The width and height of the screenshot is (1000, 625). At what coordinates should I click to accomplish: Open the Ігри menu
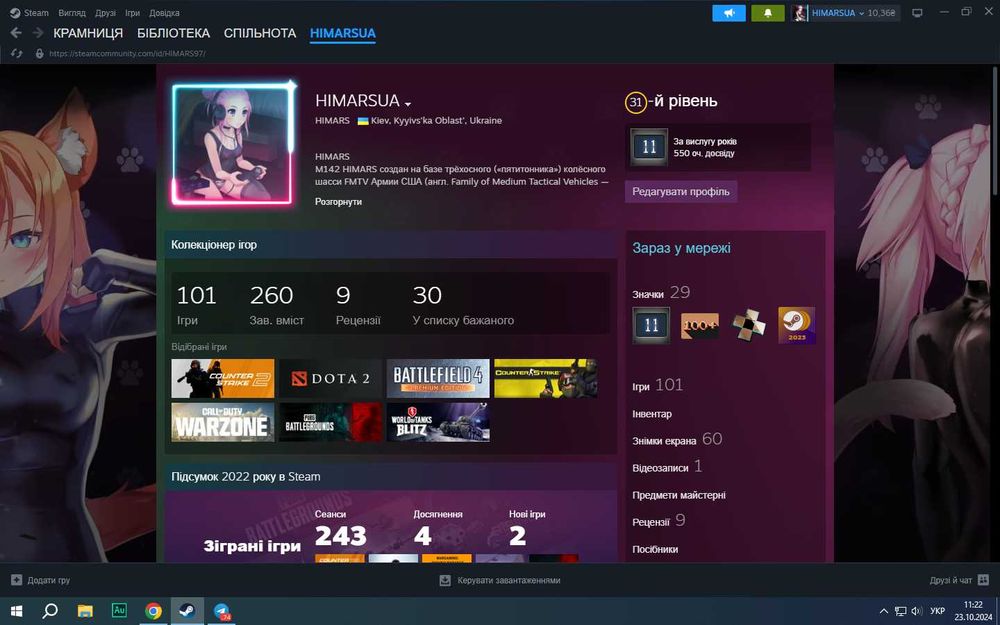(133, 13)
